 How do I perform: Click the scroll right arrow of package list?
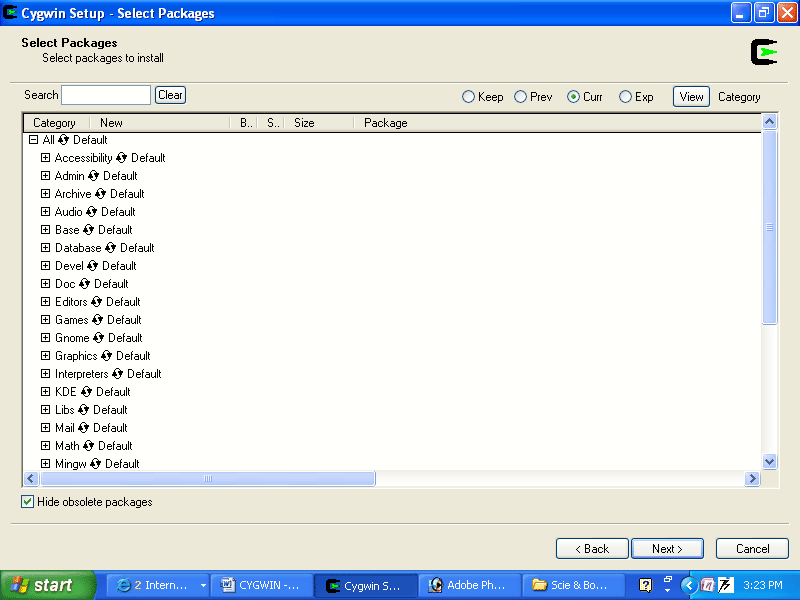click(752, 479)
